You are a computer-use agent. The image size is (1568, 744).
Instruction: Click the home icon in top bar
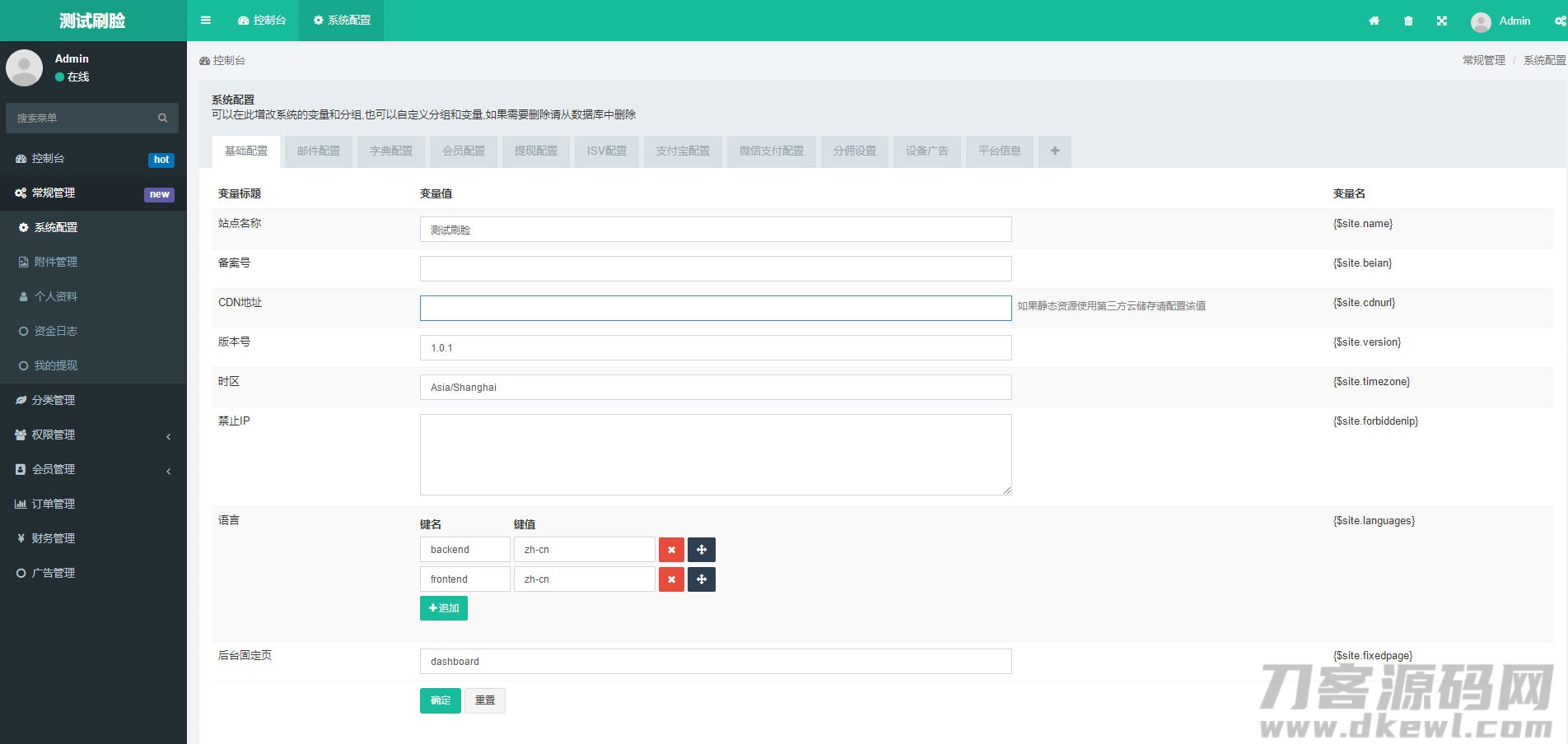[x=1374, y=21]
